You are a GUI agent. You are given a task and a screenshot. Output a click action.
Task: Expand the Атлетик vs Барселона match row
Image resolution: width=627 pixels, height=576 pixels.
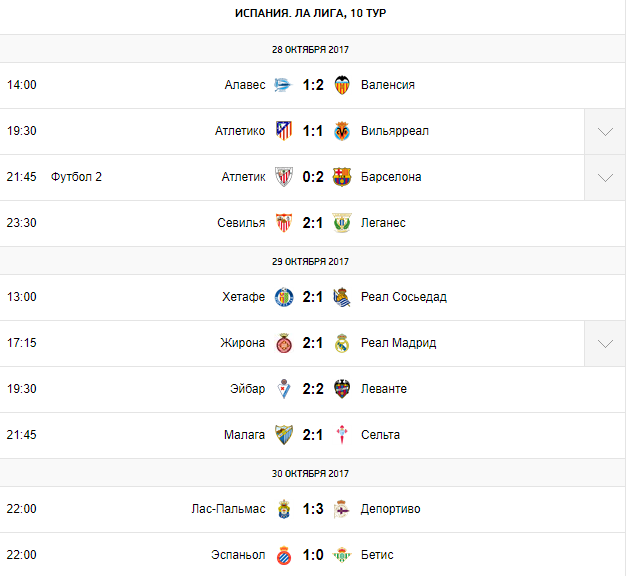pos(605,178)
